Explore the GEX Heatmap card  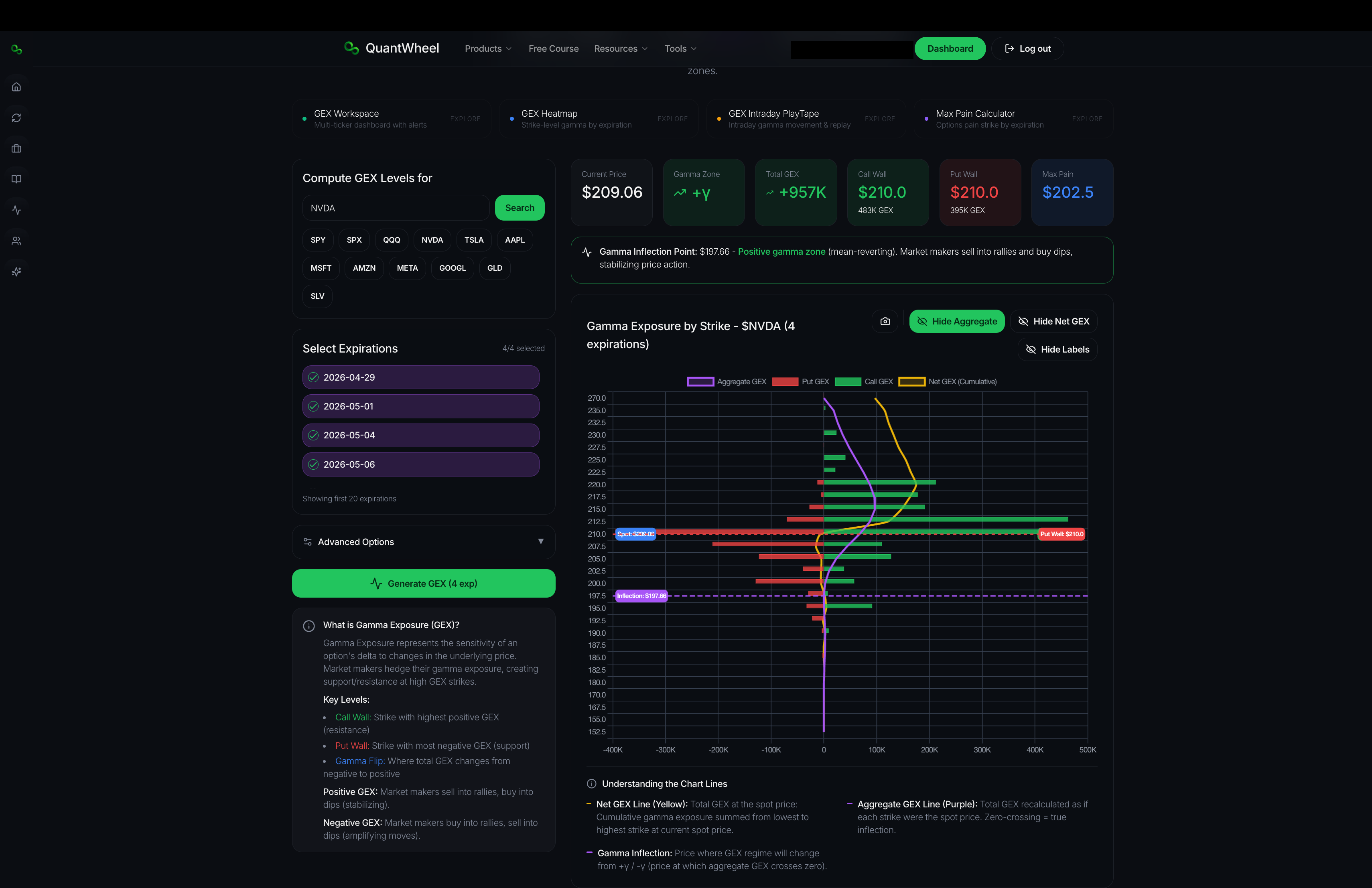tap(599, 119)
